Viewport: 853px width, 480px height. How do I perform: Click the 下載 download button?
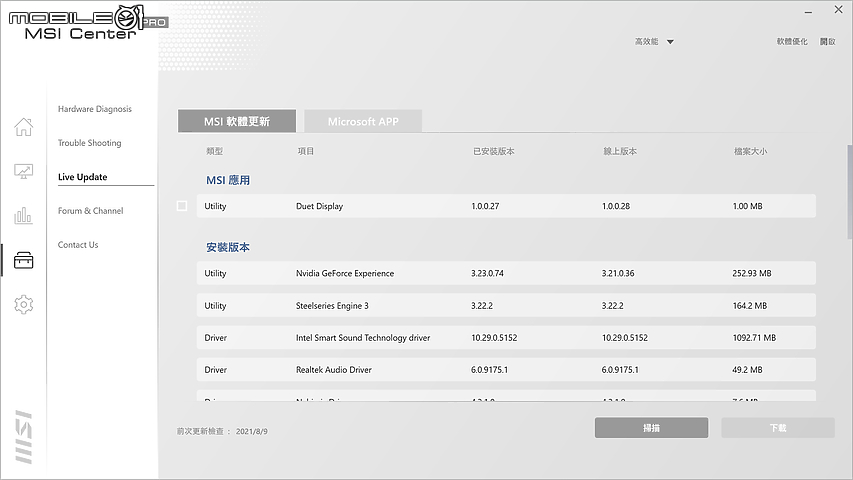(x=778, y=428)
